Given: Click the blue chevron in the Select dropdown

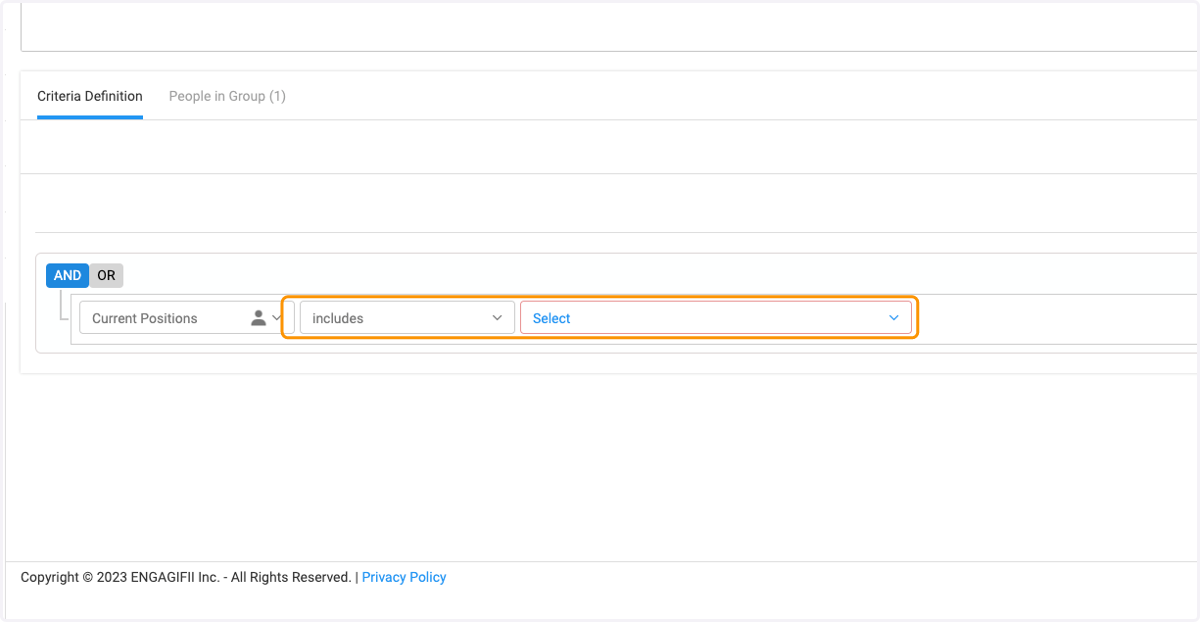Looking at the screenshot, I should 894,318.
